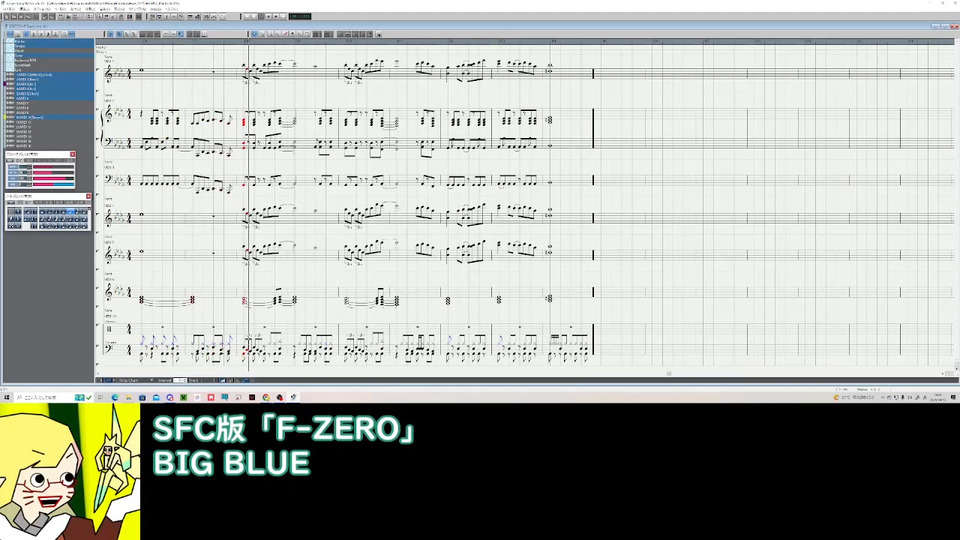
Task: Select the MIDI 1 melody track row
Action: point(54,75)
